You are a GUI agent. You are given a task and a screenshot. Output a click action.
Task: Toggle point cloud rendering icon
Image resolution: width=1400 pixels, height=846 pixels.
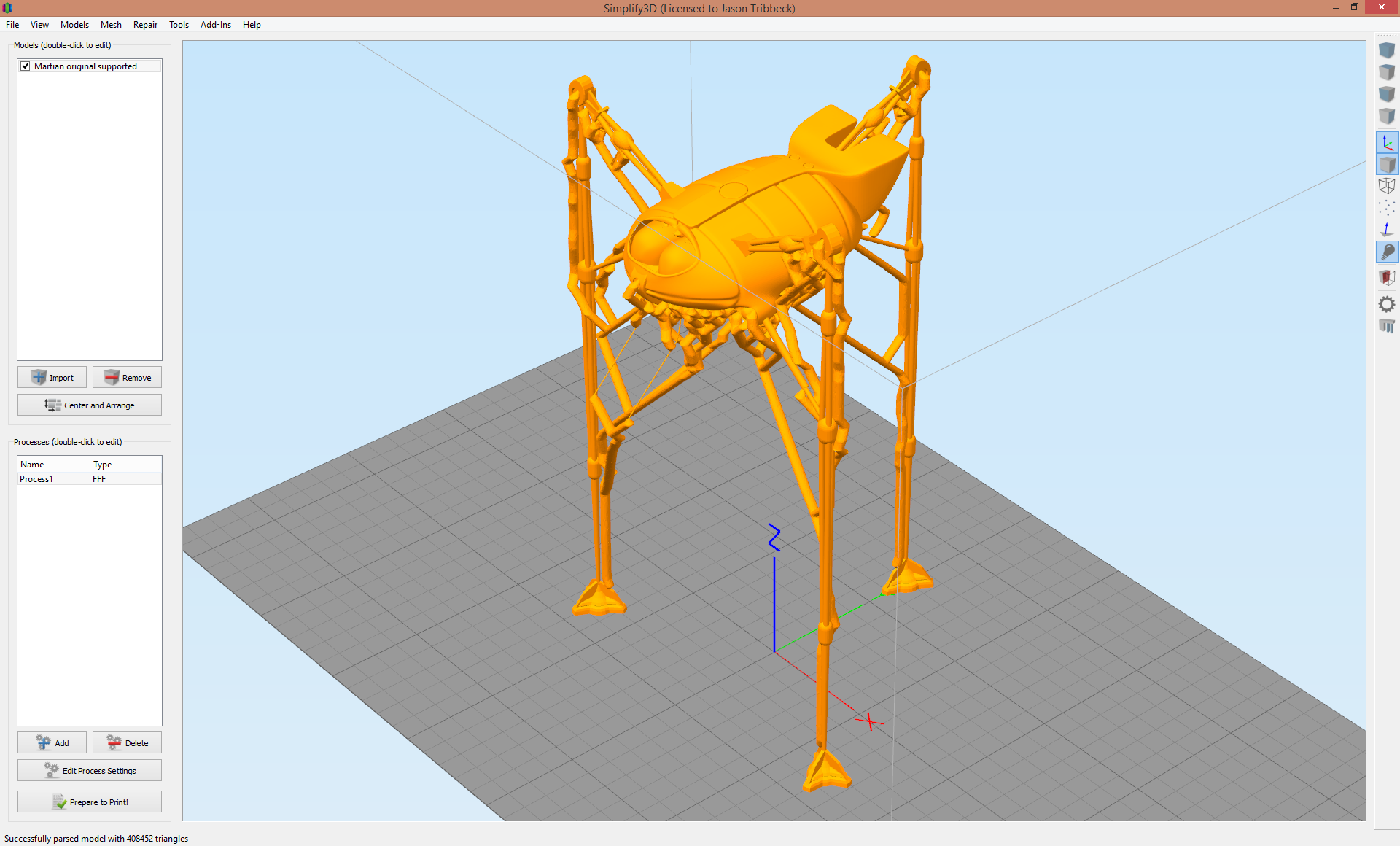pos(1386,208)
